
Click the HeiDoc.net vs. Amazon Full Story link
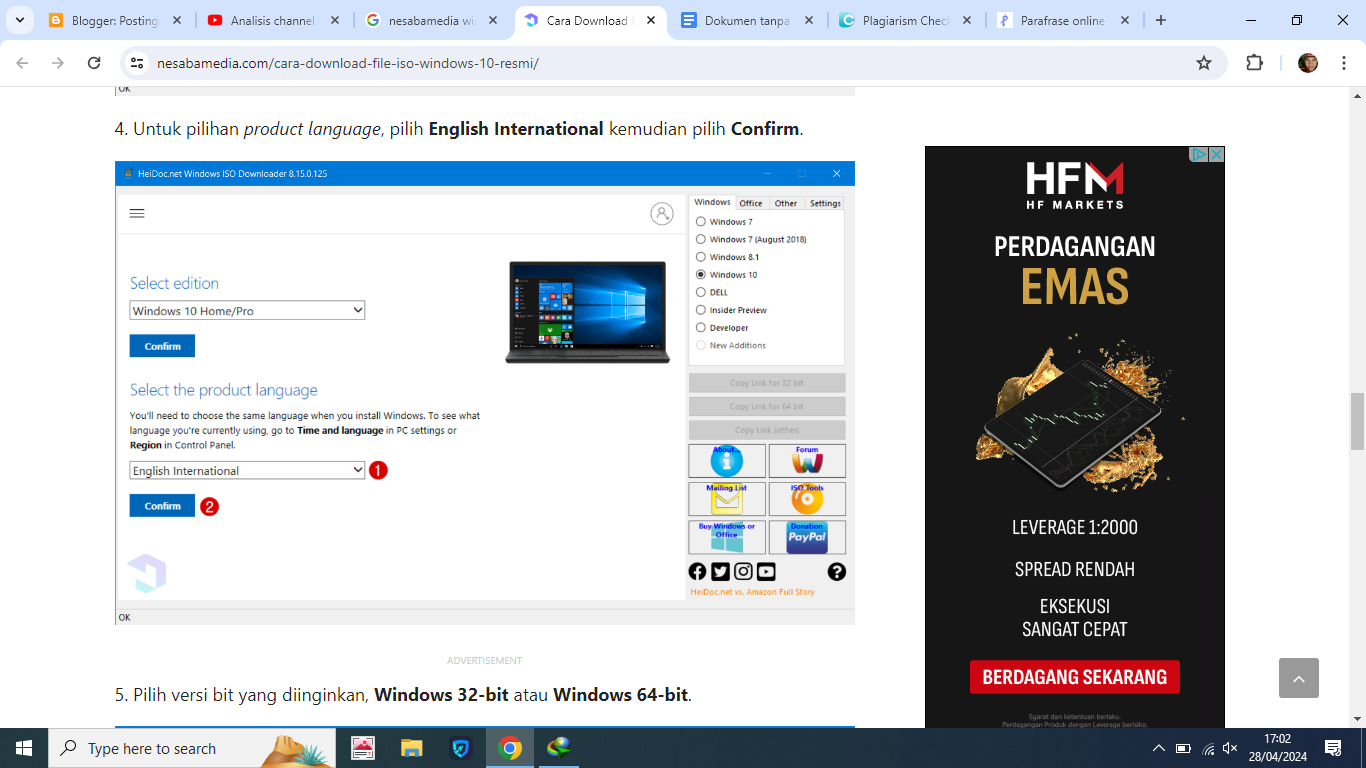pos(752,592)
